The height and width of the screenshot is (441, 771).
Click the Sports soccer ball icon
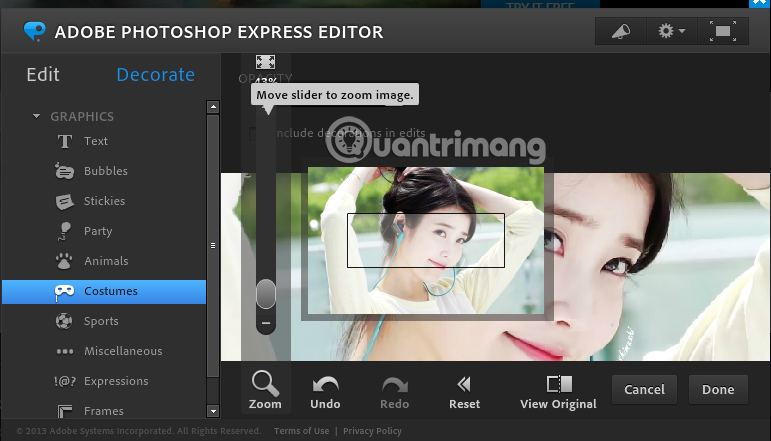click(64, 321)
